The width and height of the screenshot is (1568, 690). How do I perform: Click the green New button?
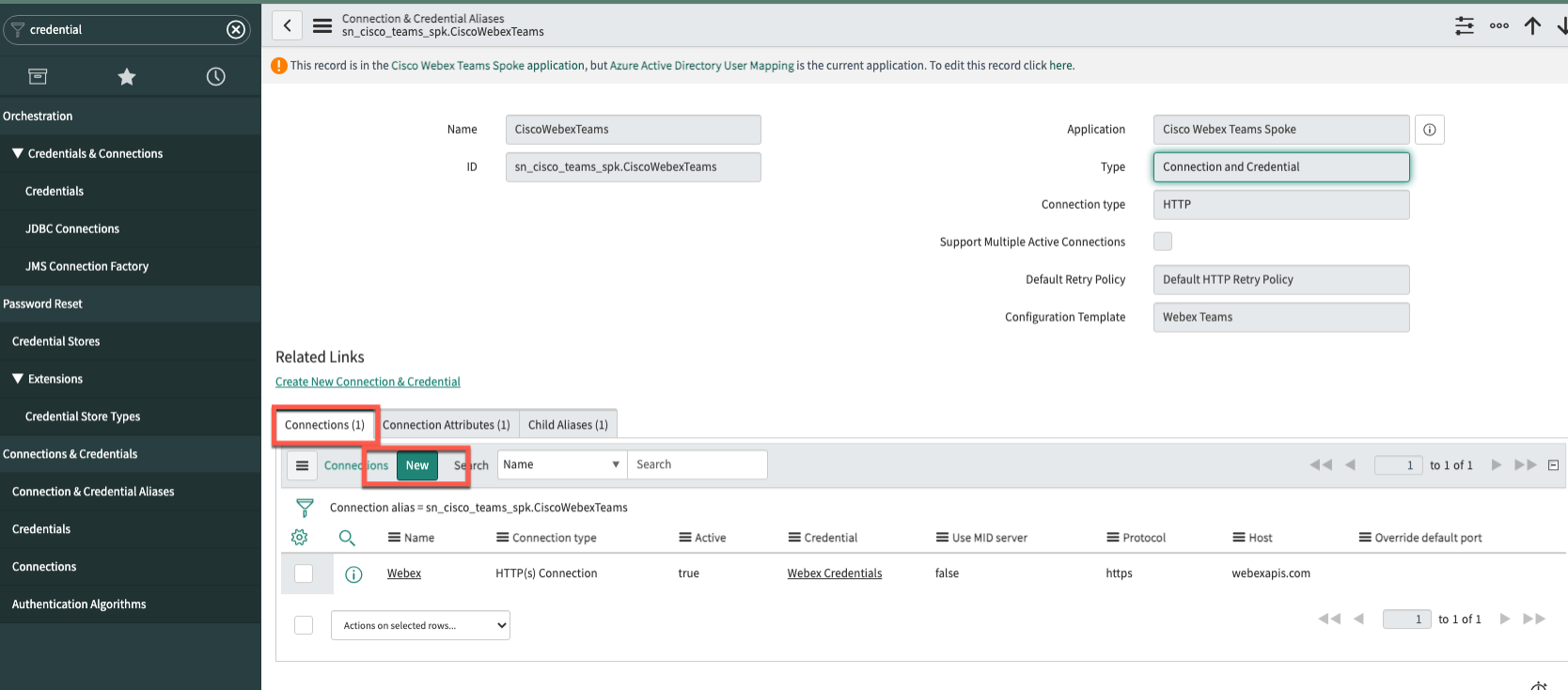coord(417,465)
